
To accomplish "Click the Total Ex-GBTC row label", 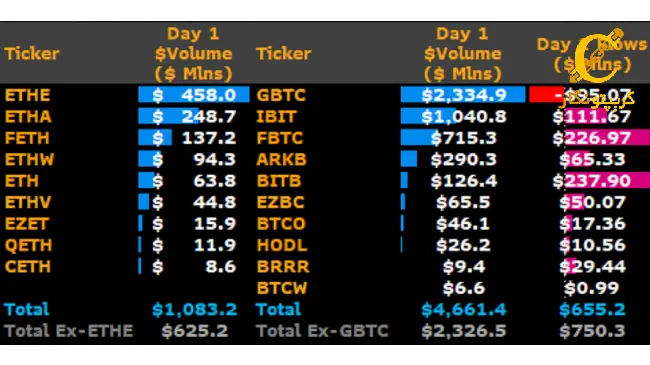I will point(323,331).
